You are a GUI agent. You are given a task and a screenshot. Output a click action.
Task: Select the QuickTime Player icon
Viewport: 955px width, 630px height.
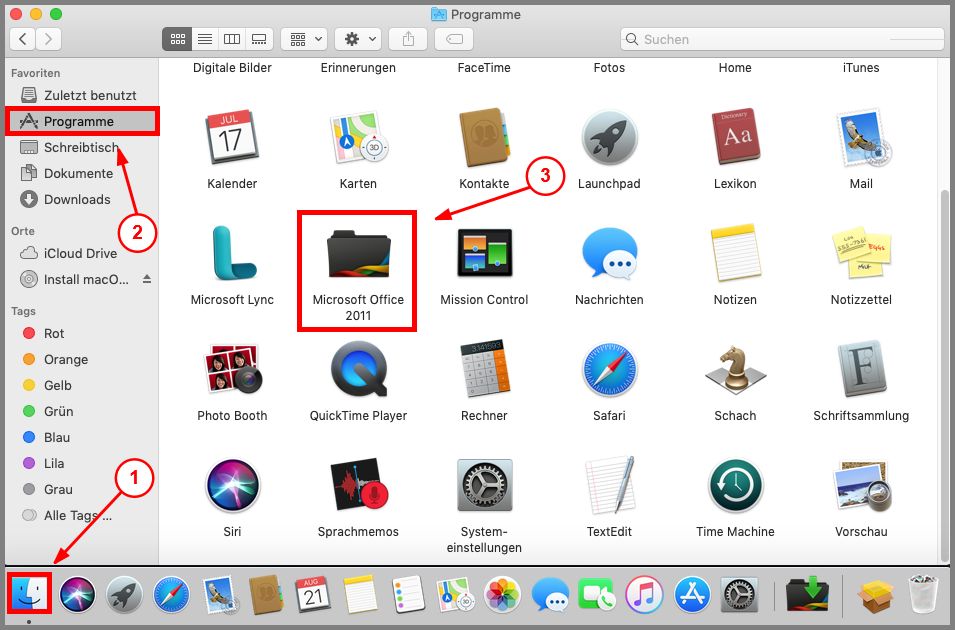[359, 369]
